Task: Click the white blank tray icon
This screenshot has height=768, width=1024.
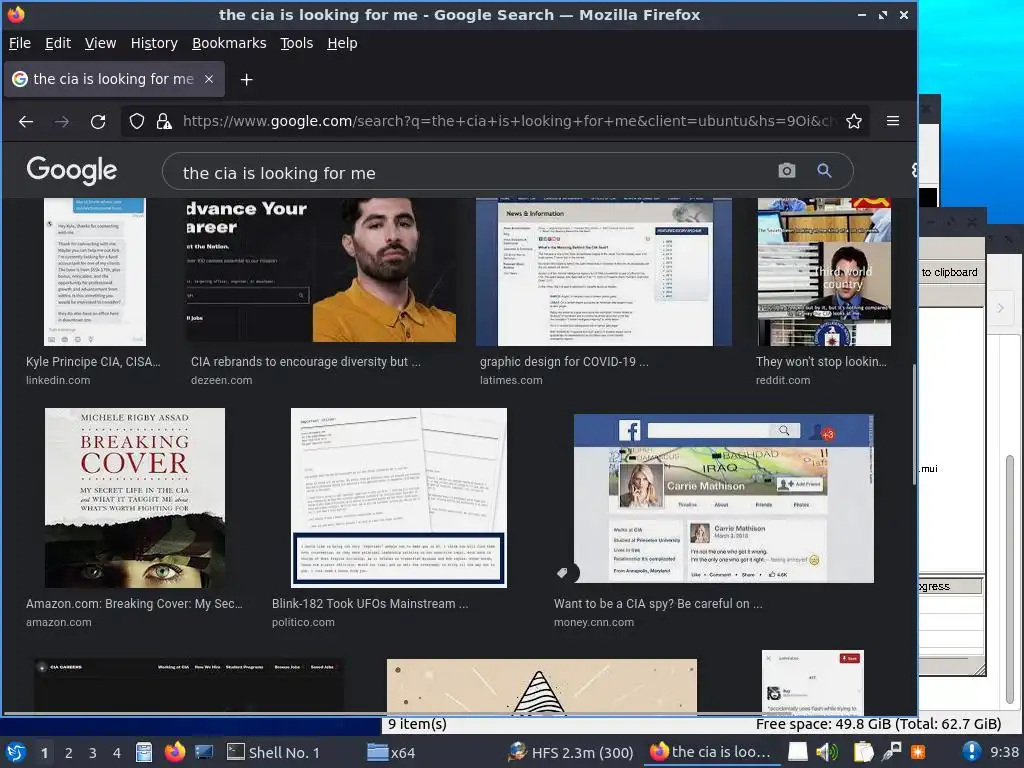Action: 797,752
